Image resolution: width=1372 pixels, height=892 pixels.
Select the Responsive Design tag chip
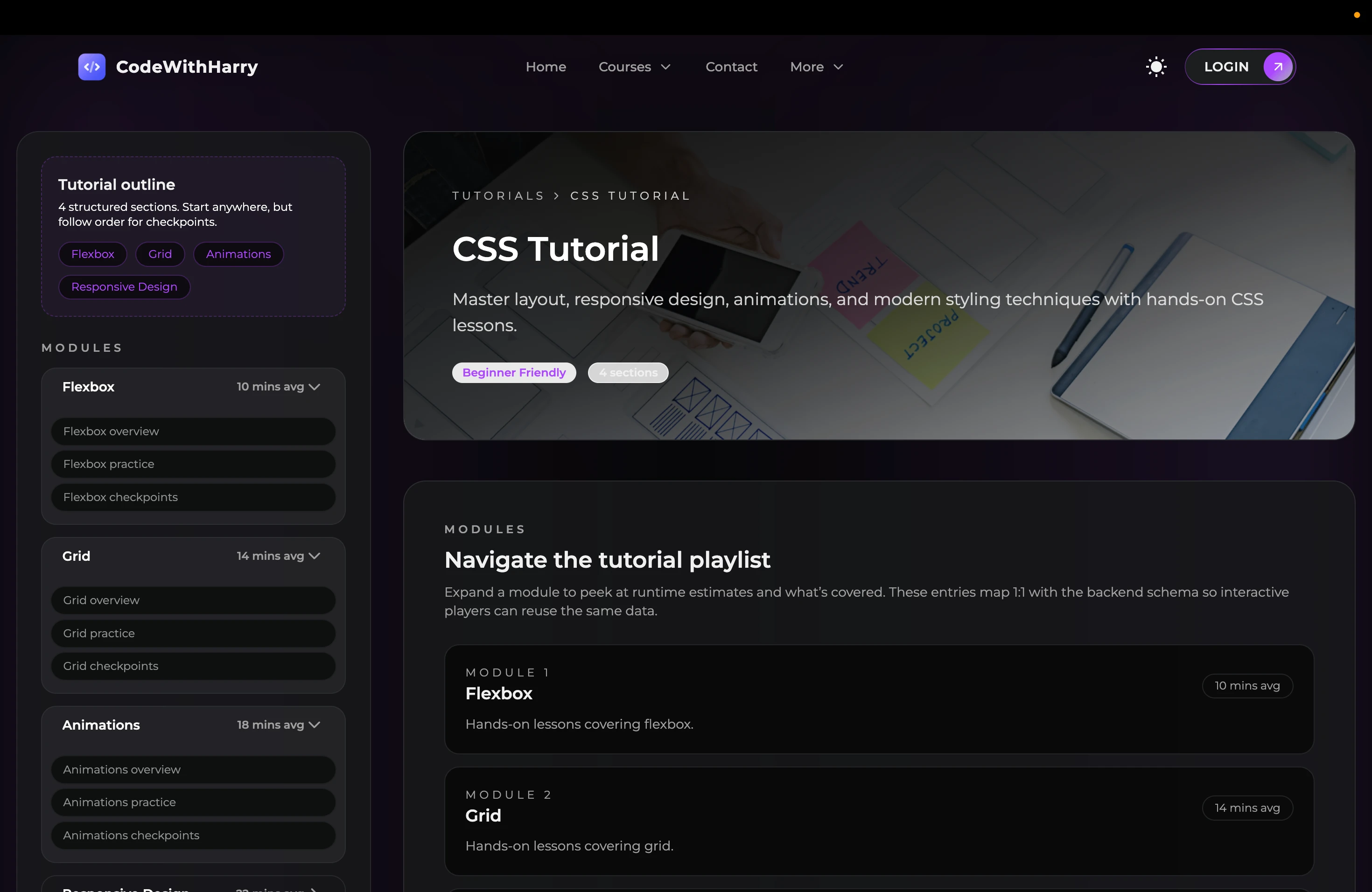[124, 286]
